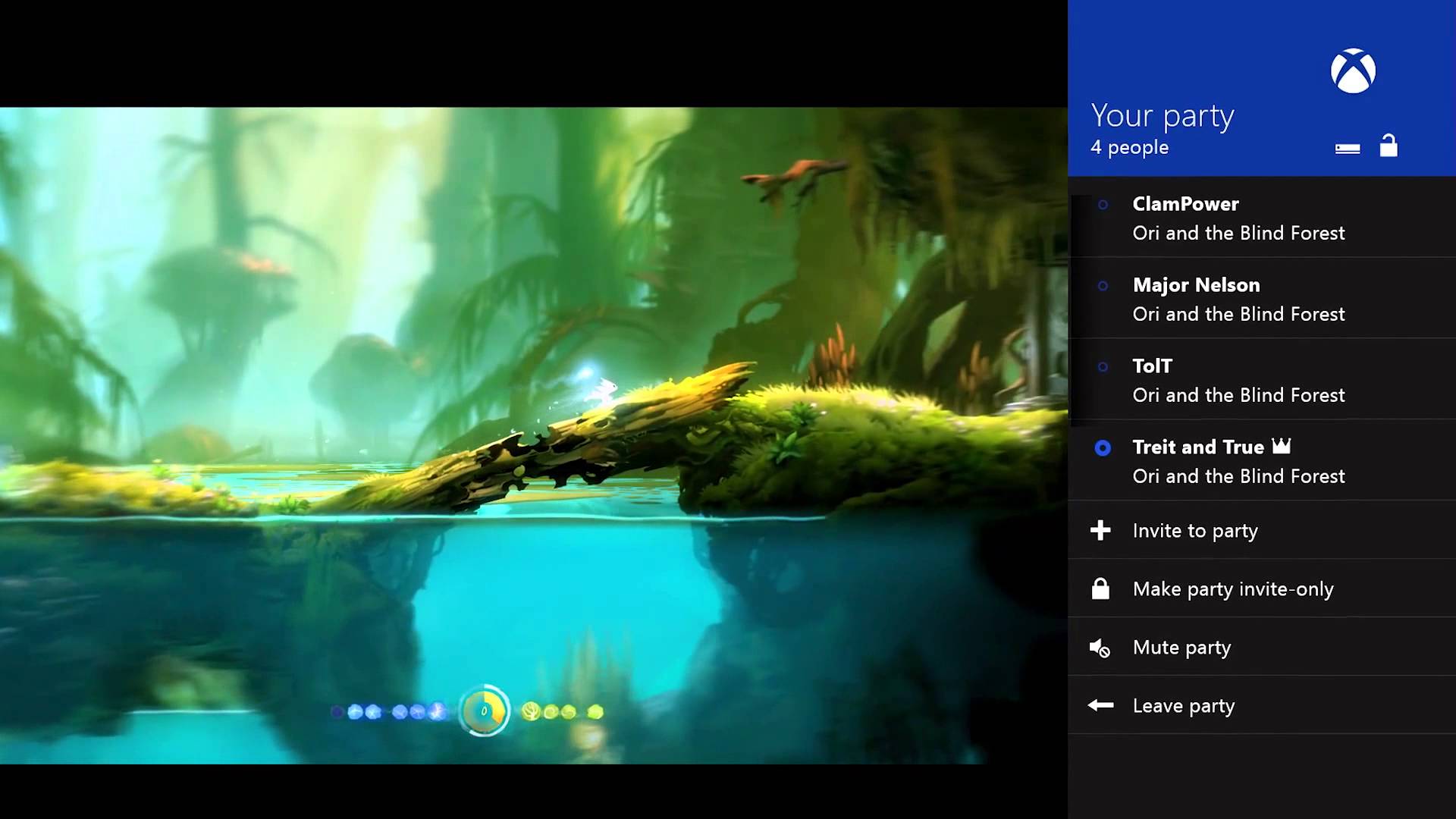1456x819 pixels.
Task: Click the plus icon beside Invite to party
Action: coord(1100,530)
